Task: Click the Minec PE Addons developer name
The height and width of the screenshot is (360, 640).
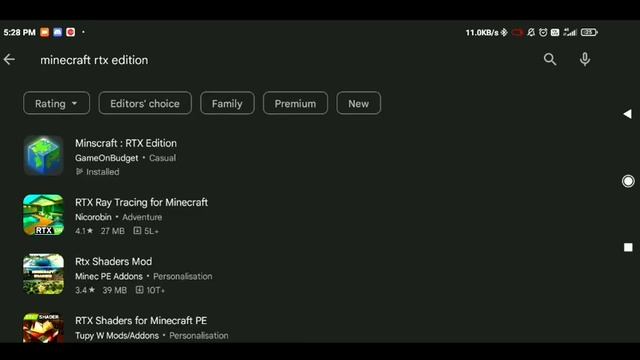Action: [109, 276]
